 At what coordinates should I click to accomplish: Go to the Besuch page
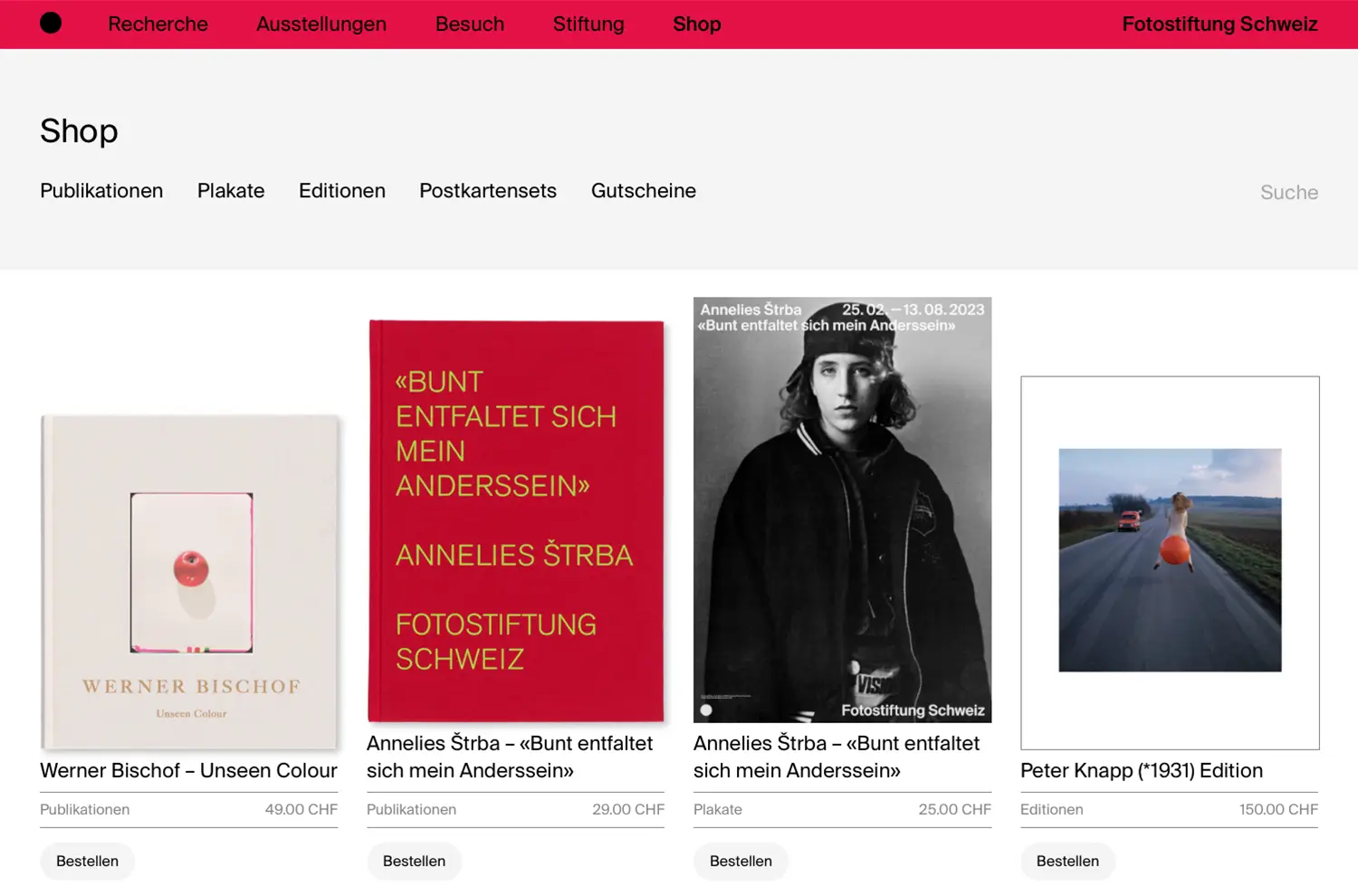pos(470,24)
